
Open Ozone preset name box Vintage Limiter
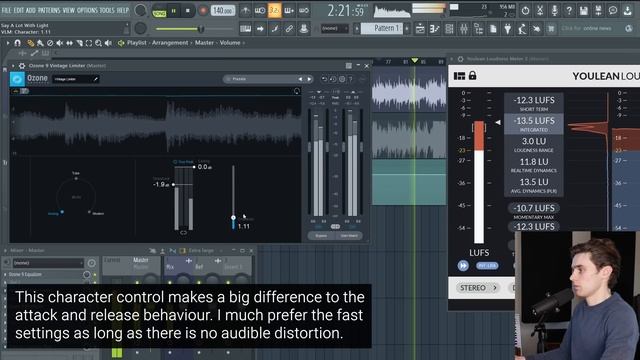76,79
